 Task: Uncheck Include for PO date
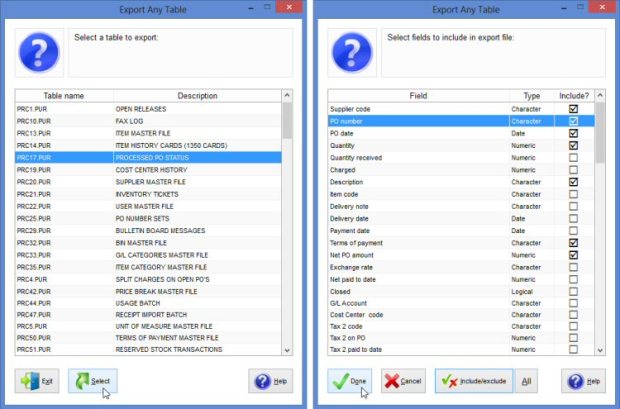tap(573, 133)
